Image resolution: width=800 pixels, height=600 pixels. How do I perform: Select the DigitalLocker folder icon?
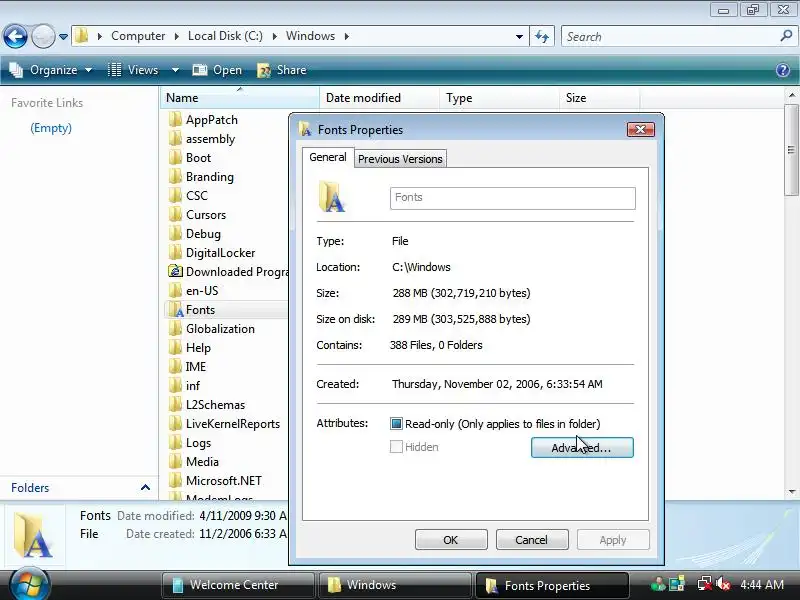click(x=175, y=253)
